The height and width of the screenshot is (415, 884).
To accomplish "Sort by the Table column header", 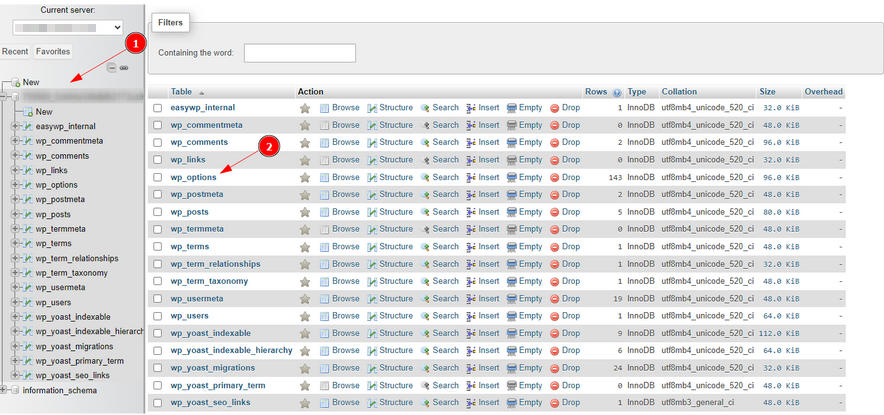I will point(181,92).
